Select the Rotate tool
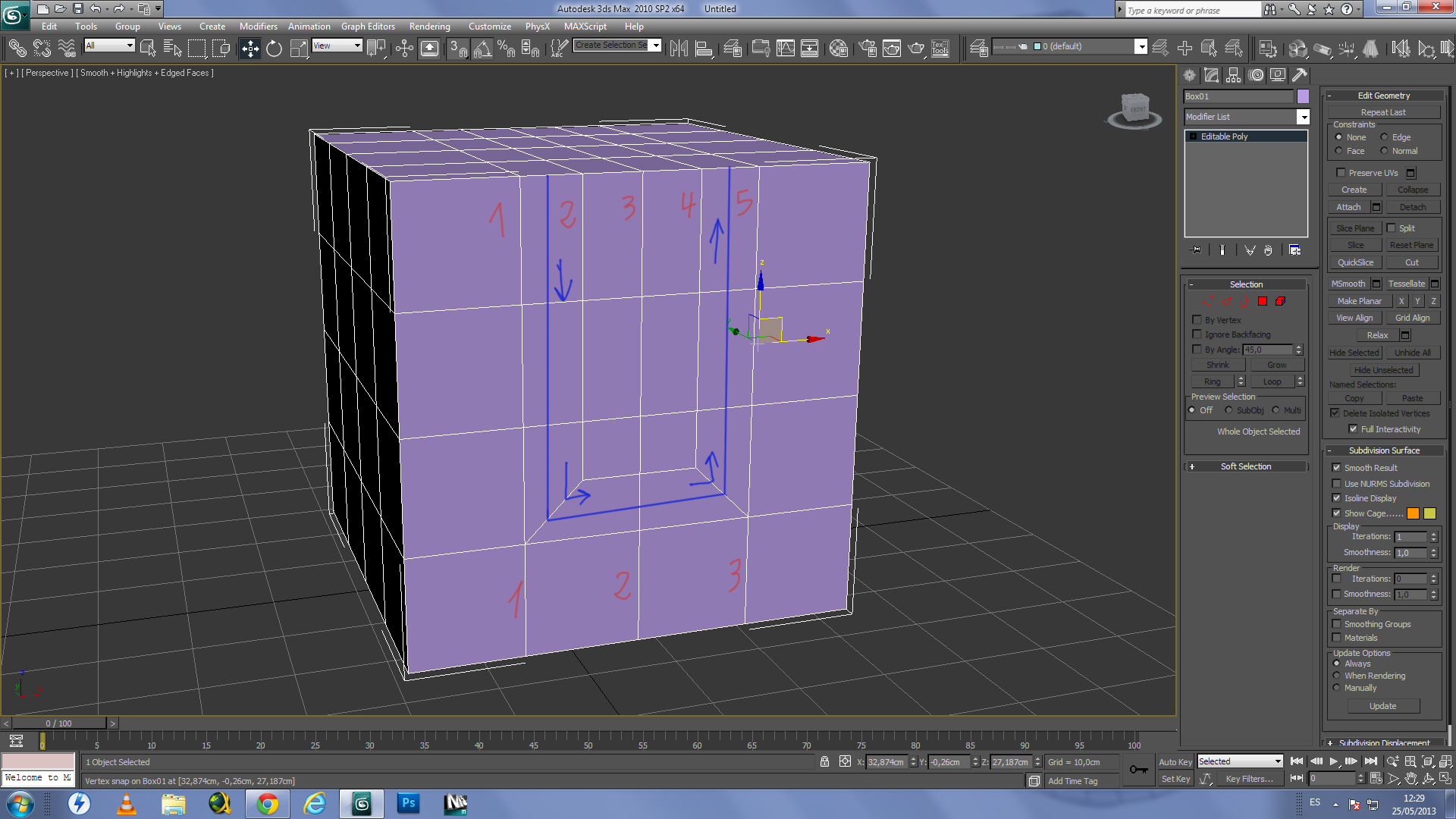Screen dimensions: 1456x819 point(274,49)
